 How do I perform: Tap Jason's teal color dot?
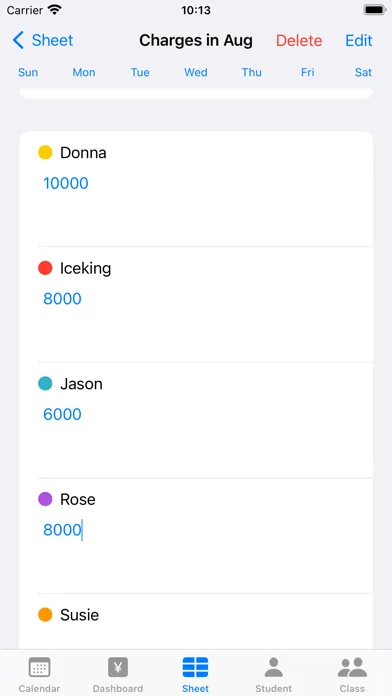pos(45,384)
